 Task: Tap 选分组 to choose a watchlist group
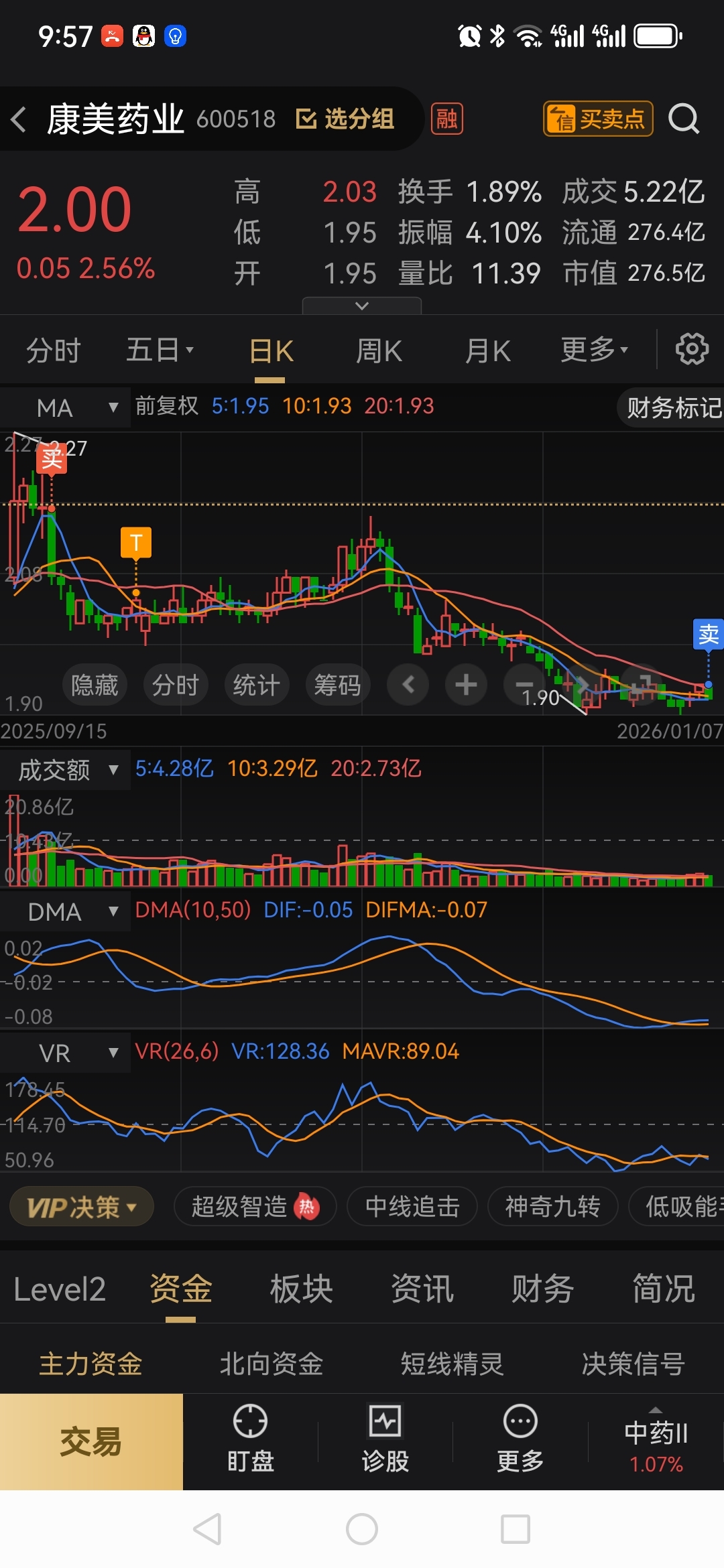click(x=345, y=119)
